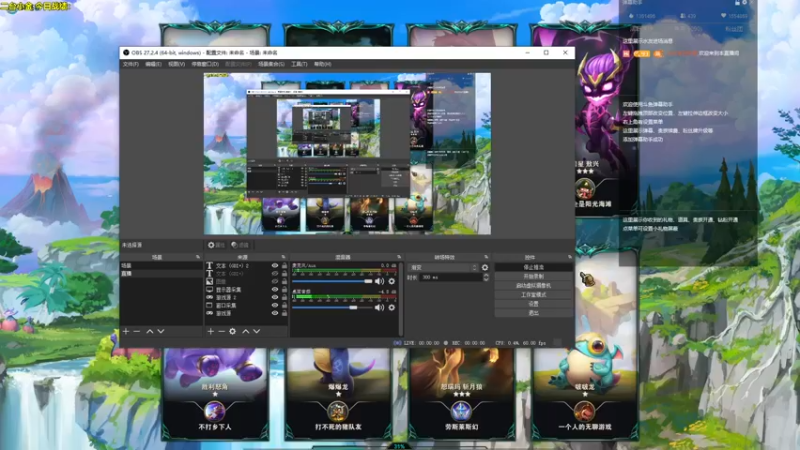800x450 pixels.
Task: Open the 渐变 transition type dropdown
Action: pyautogui.click(x=443, y=267)
